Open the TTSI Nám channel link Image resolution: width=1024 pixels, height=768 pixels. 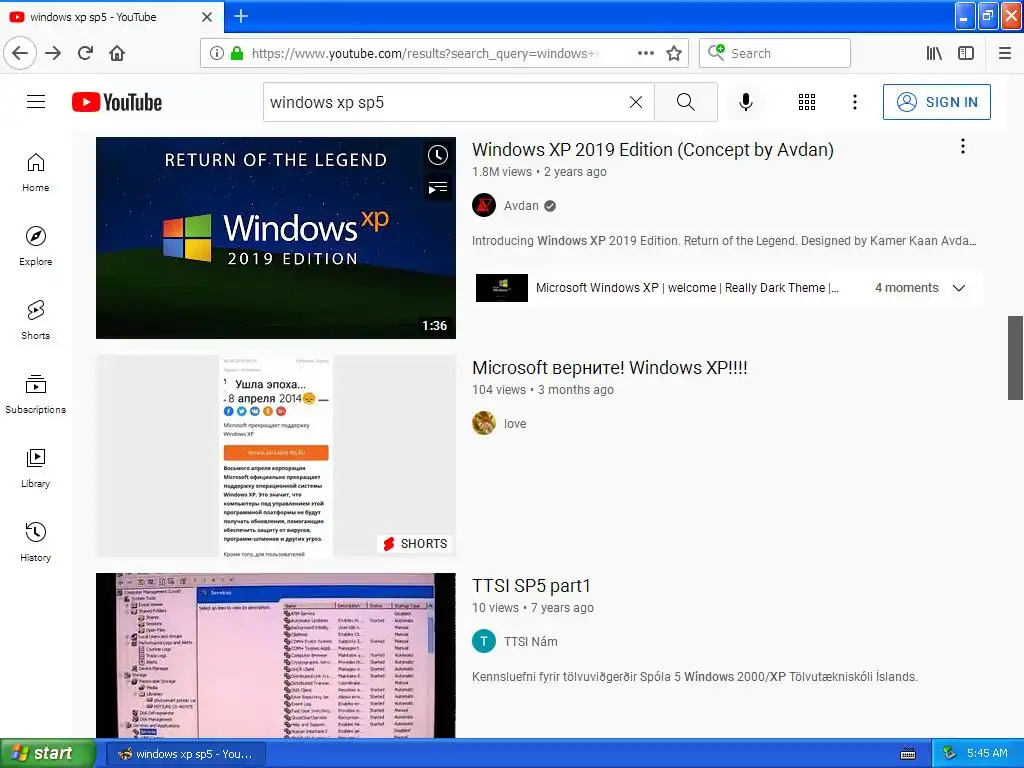coord(530,642)
